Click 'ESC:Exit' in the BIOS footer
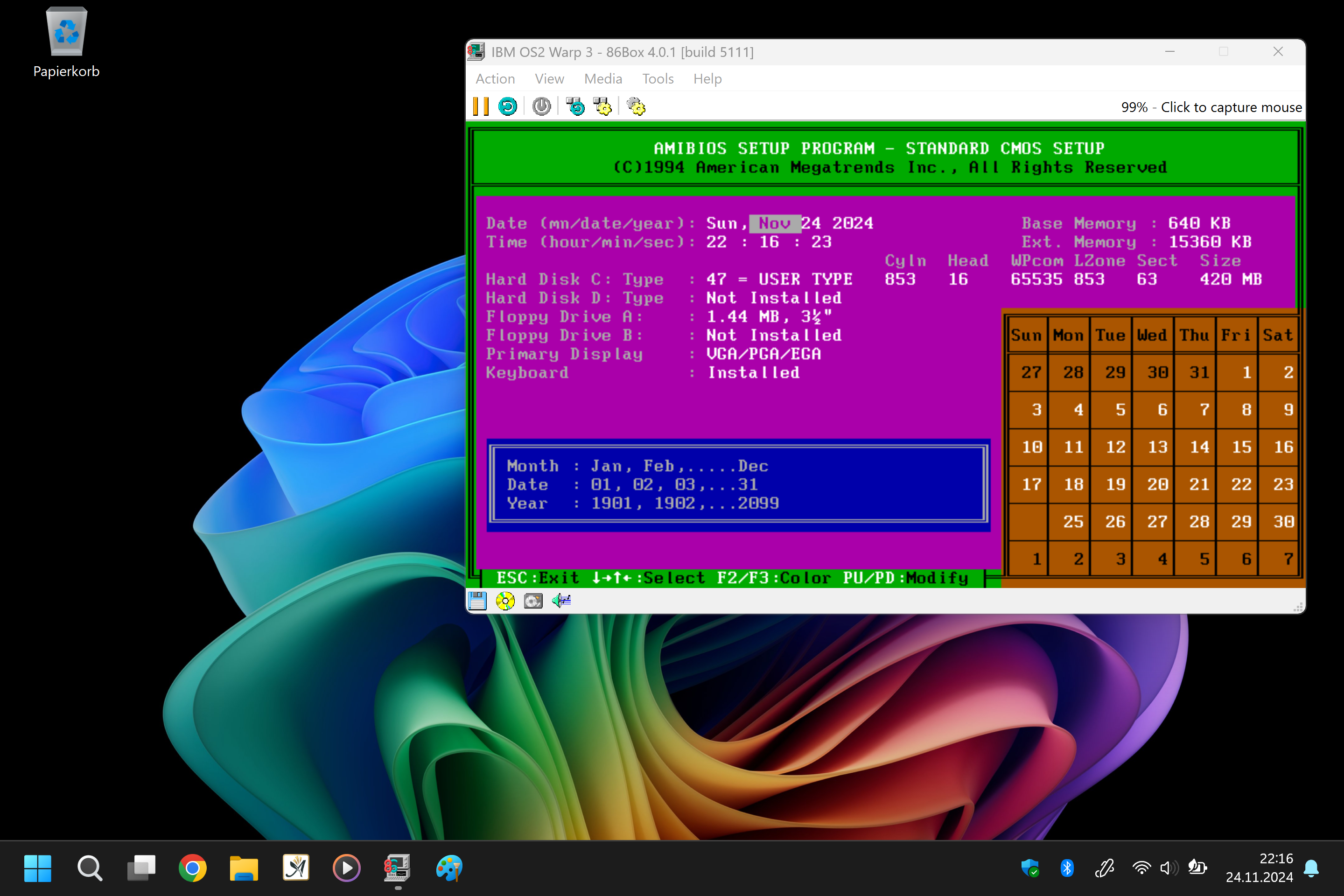Image resolution: width=1344 pixels, height=896 pixels. tap(538, 578)
